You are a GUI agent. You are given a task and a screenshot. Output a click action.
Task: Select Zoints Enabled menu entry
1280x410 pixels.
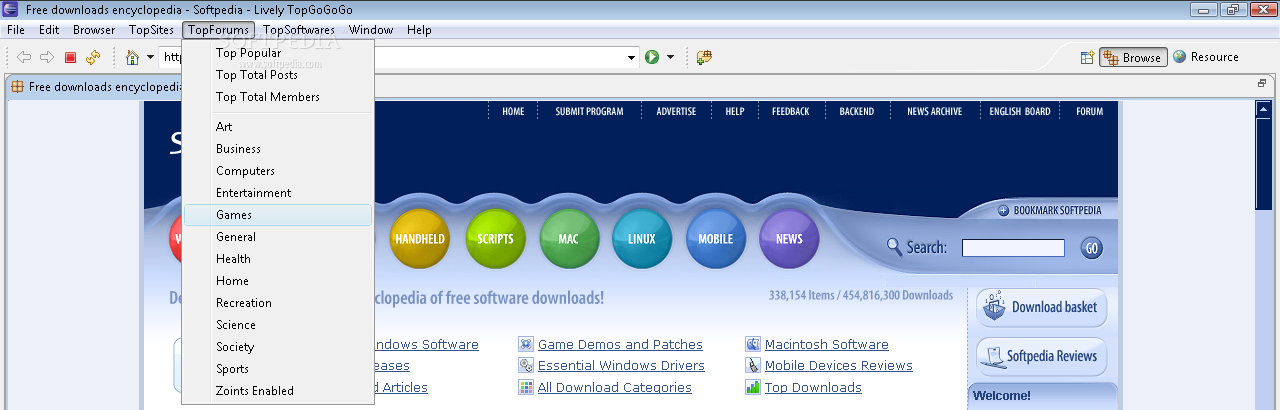[278, 391]
